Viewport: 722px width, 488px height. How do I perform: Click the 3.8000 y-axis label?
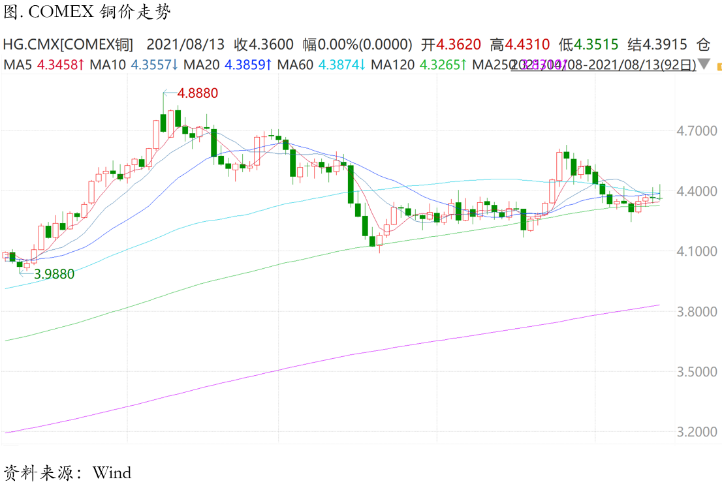pyautogui.click(x=697, y=312)
